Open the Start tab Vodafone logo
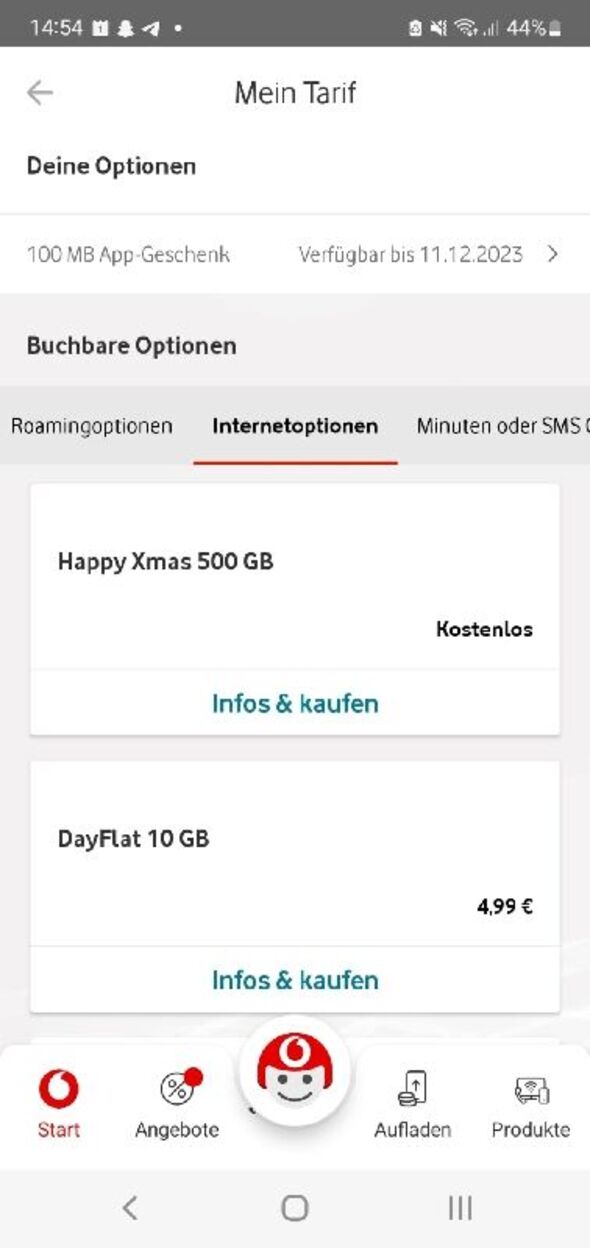 pos(59,1090)
